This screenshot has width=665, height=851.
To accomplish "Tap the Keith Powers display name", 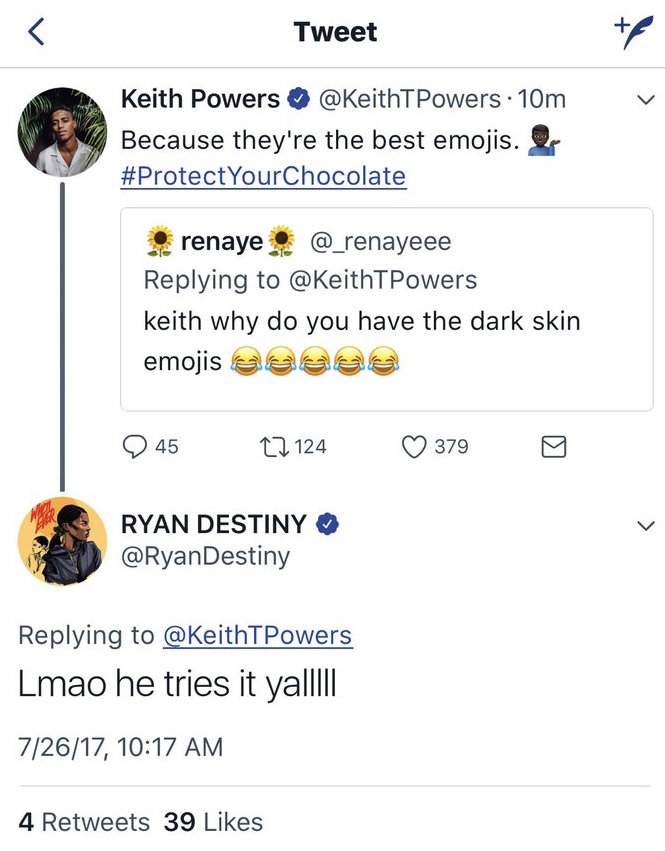I will [200, 100].
